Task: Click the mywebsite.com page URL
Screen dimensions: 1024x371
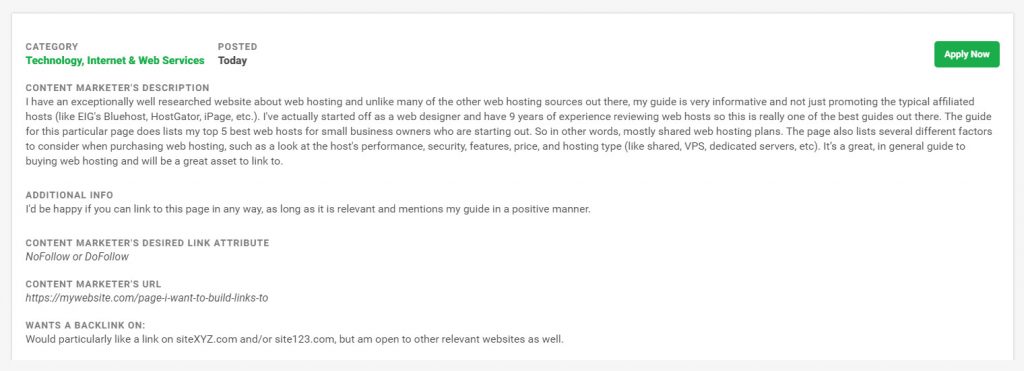Action: click(147, 298)
